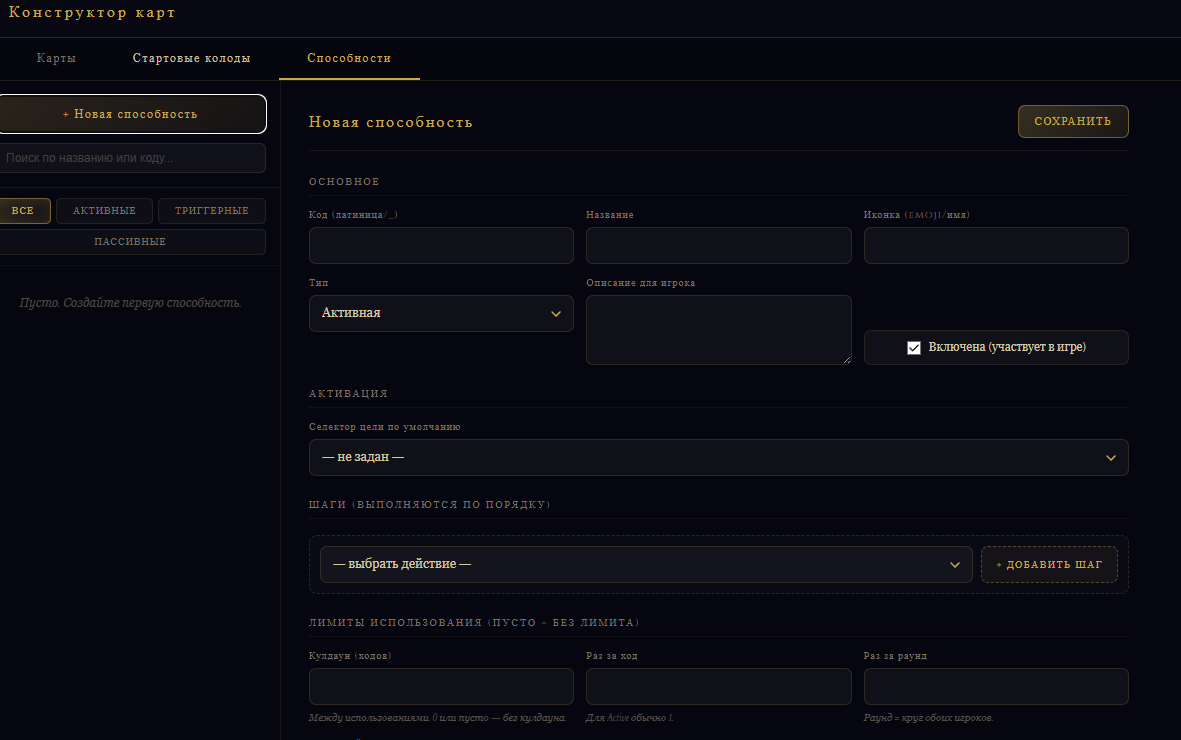
Task: Open the 'Стартовые колоды' tab
Action: pyautogui.click(x=191, y=58)
